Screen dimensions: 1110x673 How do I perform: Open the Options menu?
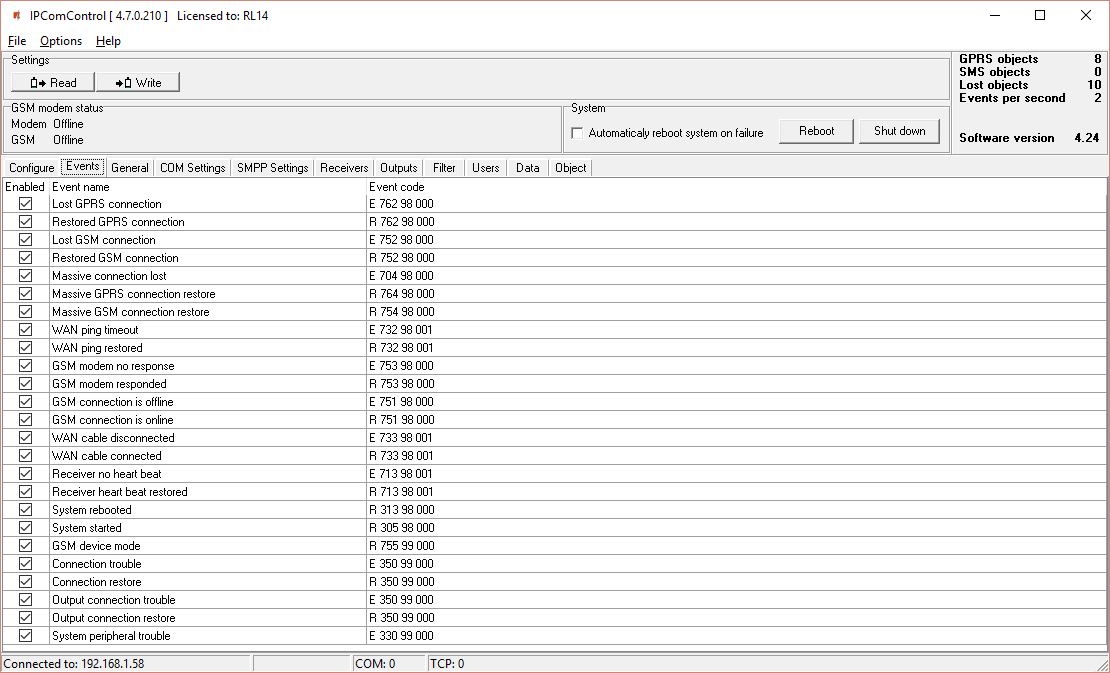[61, 41]
